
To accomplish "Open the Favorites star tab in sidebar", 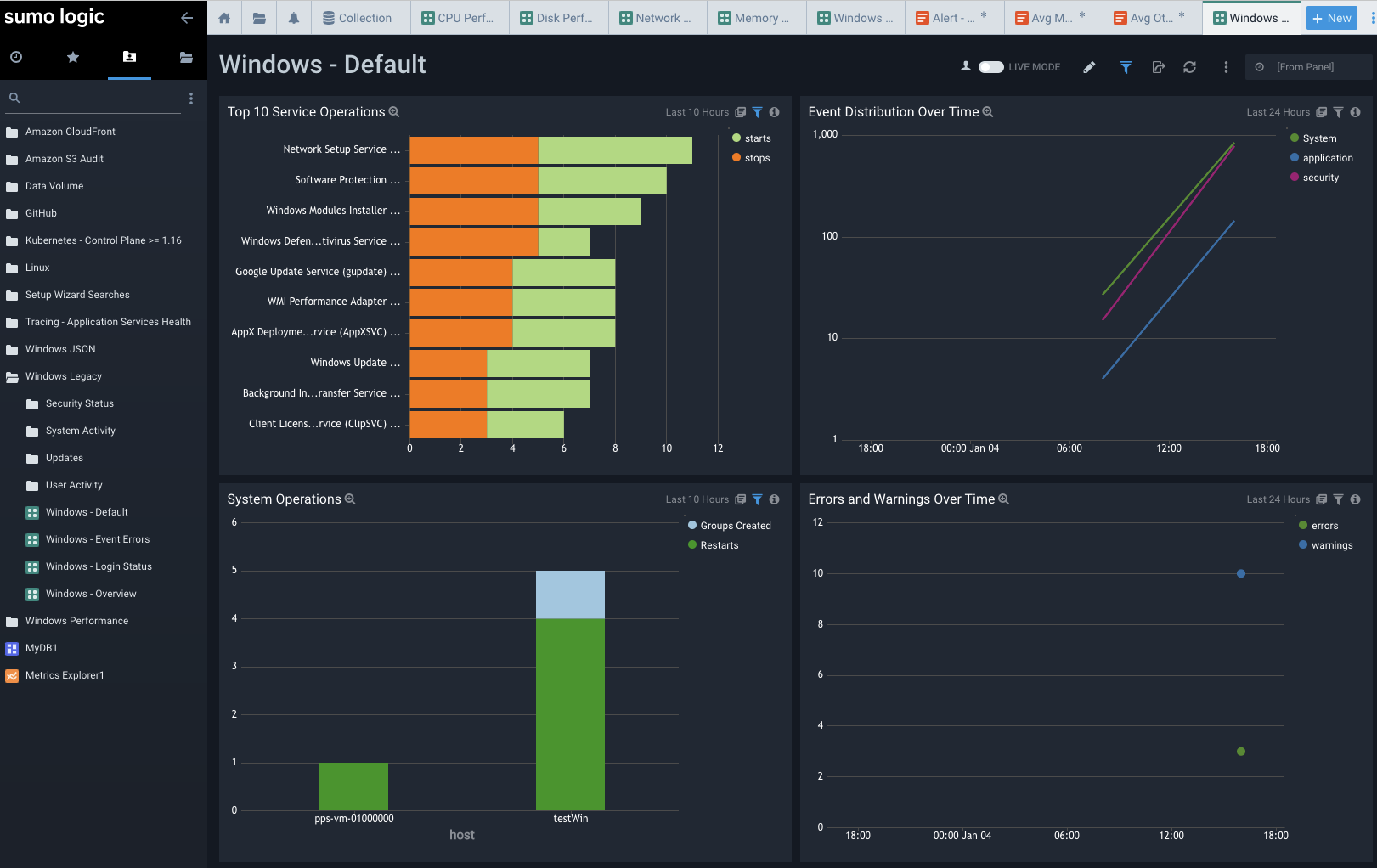I will (x=73, y=57).
